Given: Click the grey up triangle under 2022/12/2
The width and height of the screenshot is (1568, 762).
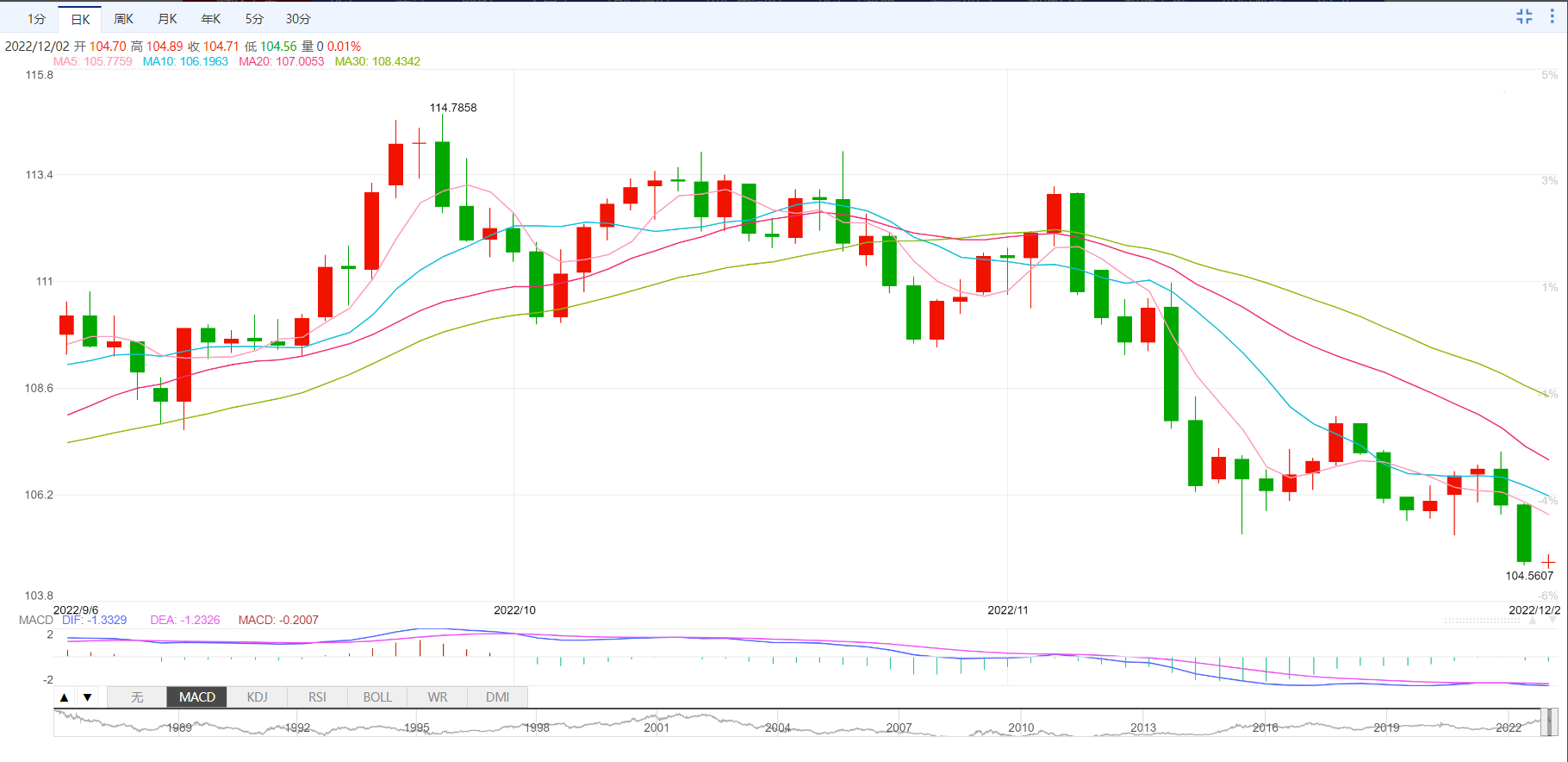Looking at the screenshot, I should (x=1533, y=621).
